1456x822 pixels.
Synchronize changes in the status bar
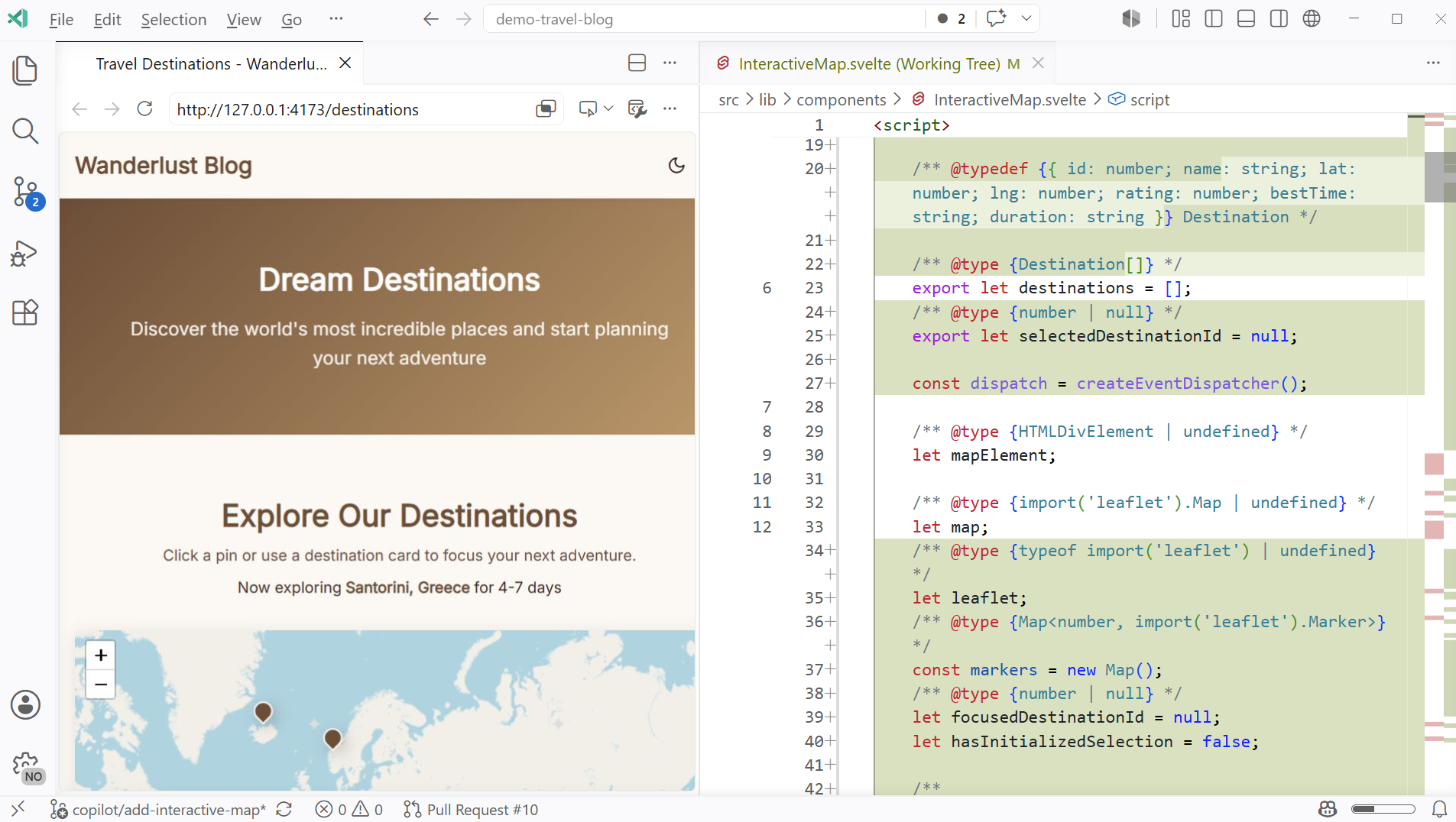284,810
